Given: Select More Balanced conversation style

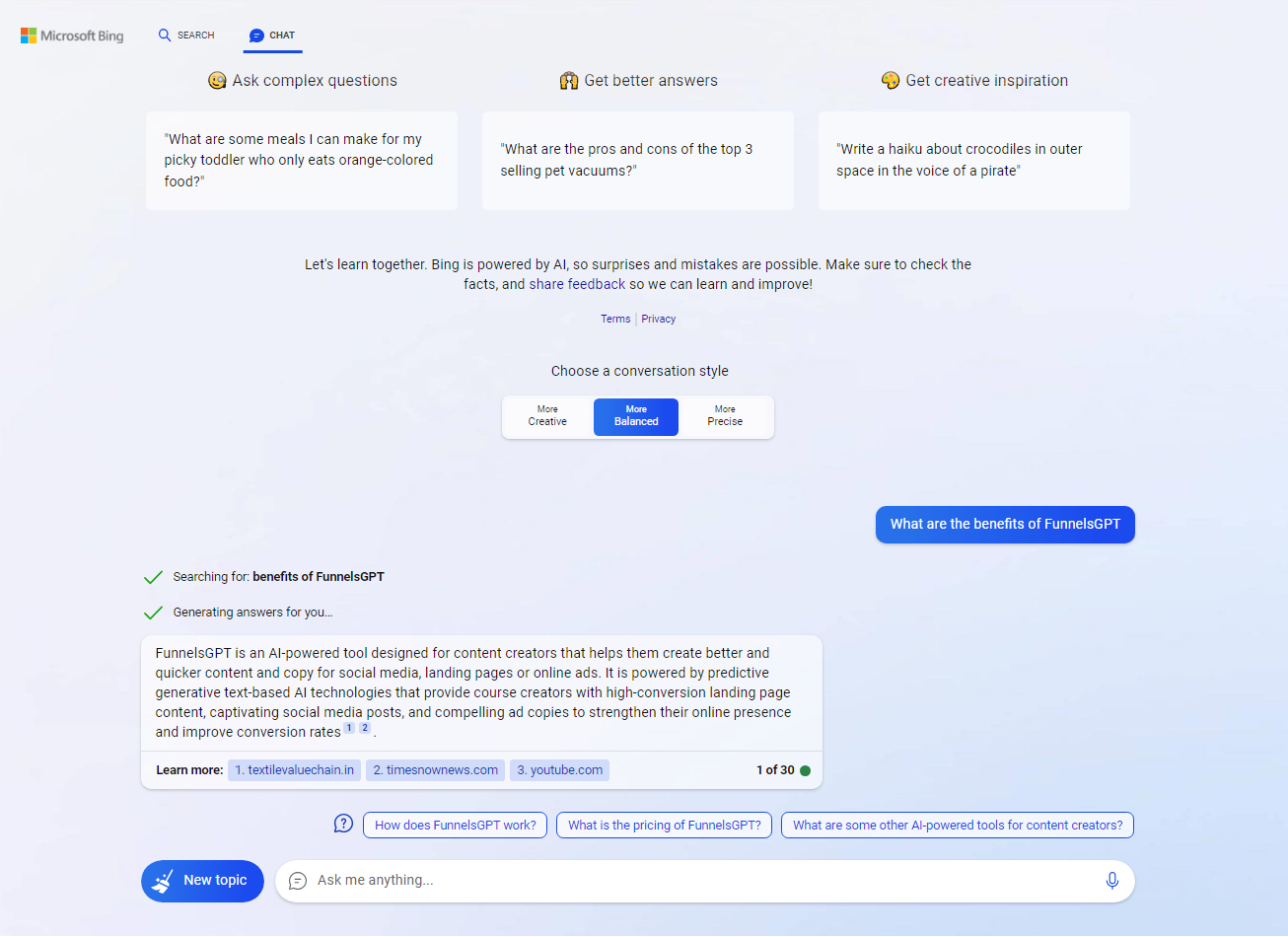Looking at the screenshot, I should (x=636, y=416).
